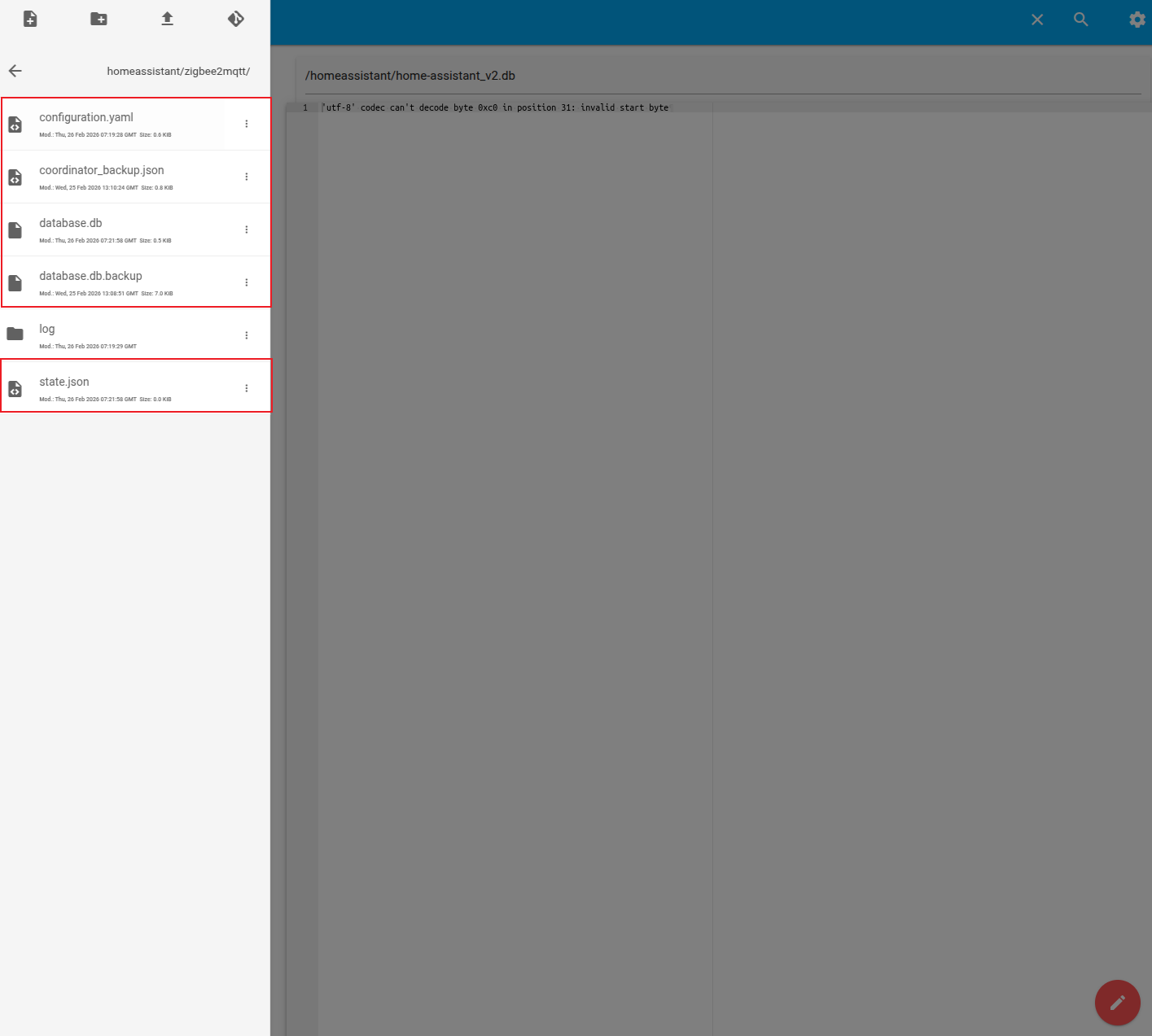This screenshot has width=1152, height=1036.
Task: Create a new file with toolbar icon
Action: point(30,19)
